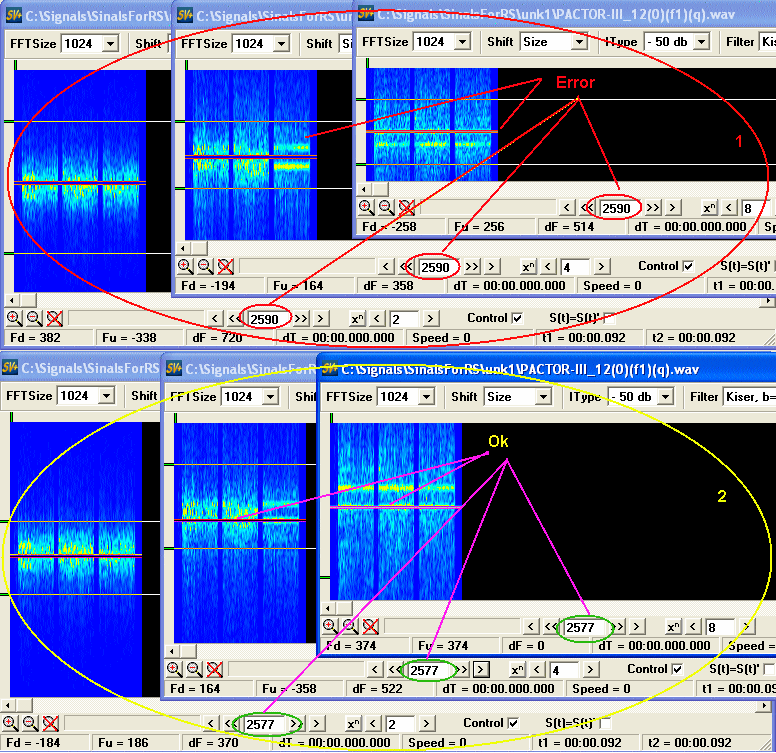Toggle S(t)=S(t)' checkbox in the 2577 row with power 2

click(604, 723)
